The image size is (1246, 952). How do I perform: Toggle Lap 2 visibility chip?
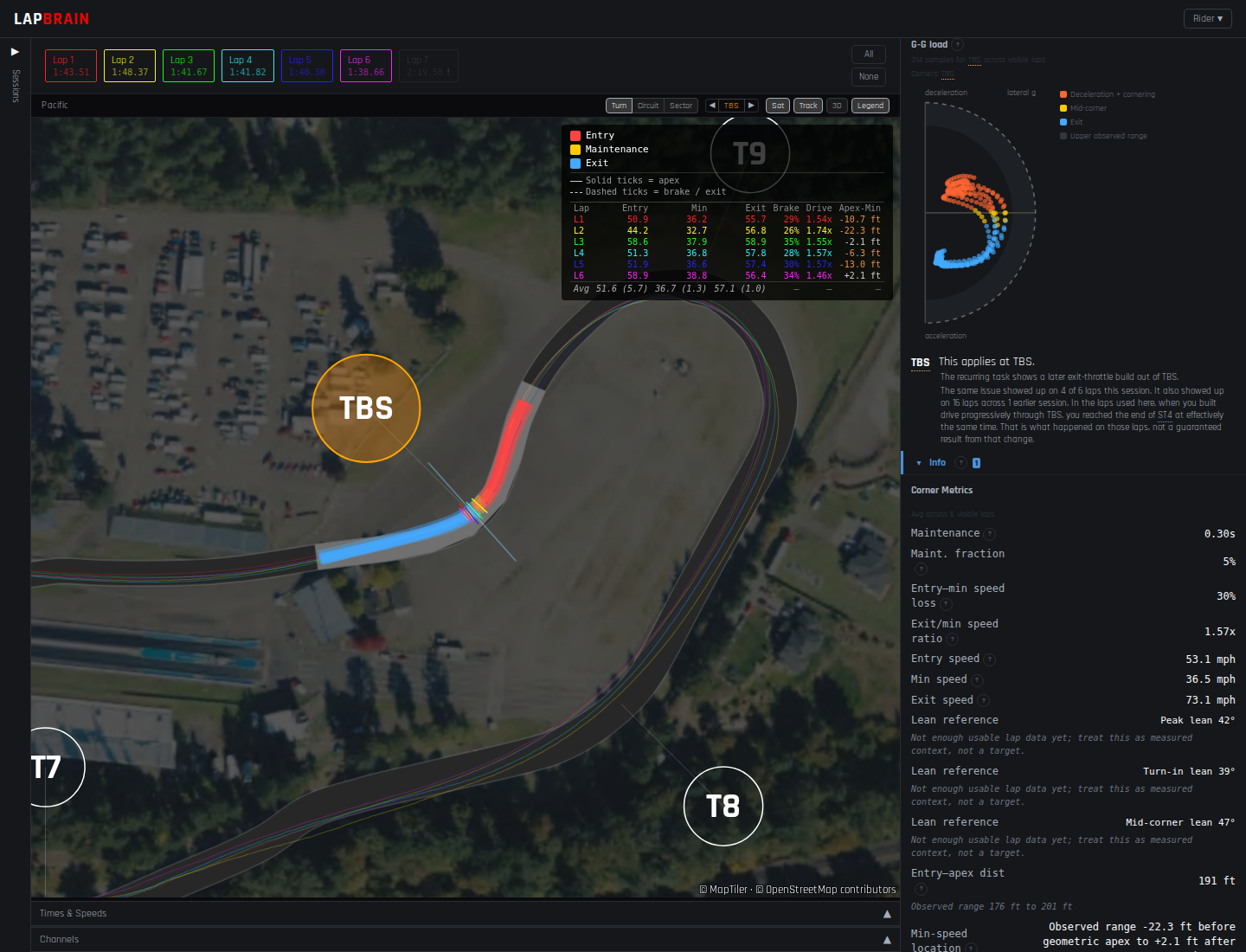point(130,66)
